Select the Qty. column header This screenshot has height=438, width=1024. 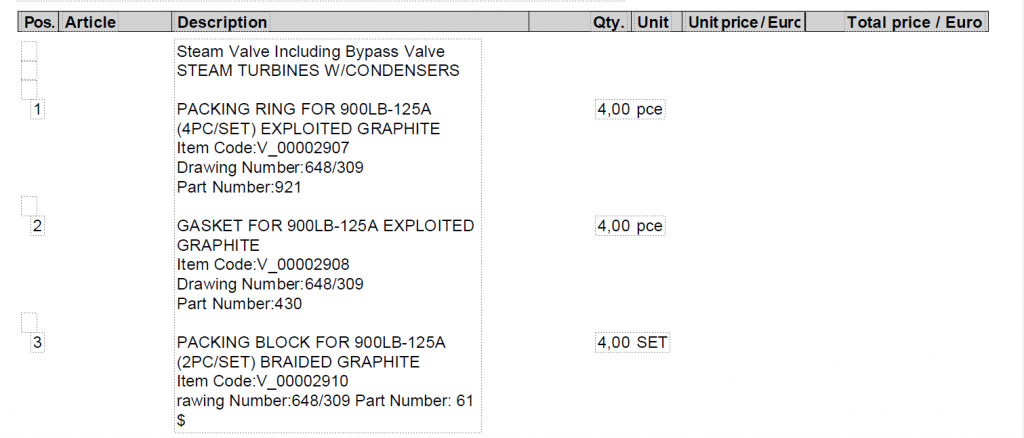[x=608, y=22]
